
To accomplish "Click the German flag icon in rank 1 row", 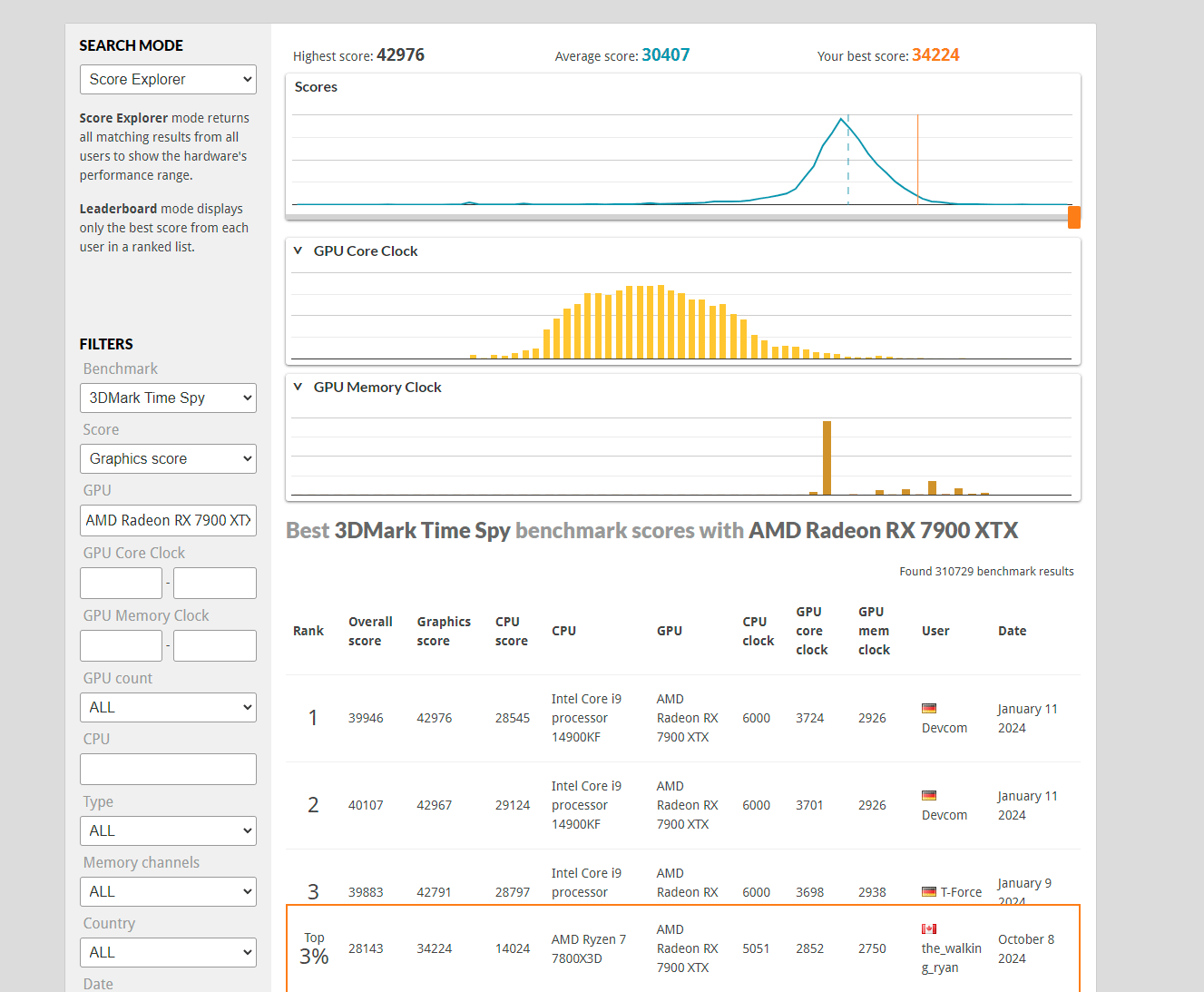I will tap(928, 709).
